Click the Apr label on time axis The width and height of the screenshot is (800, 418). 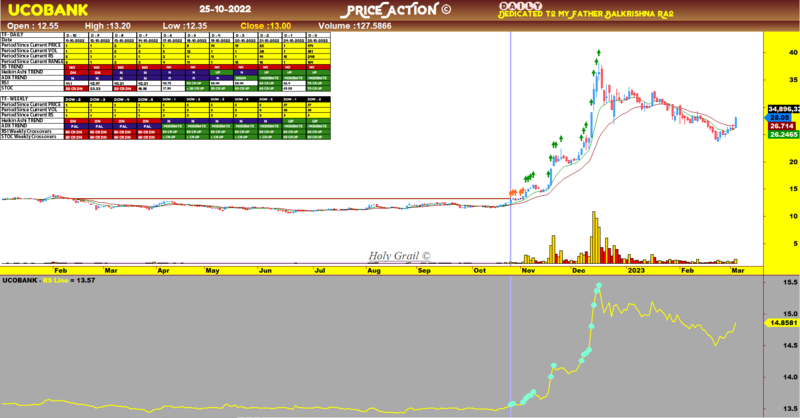point(163,271)
